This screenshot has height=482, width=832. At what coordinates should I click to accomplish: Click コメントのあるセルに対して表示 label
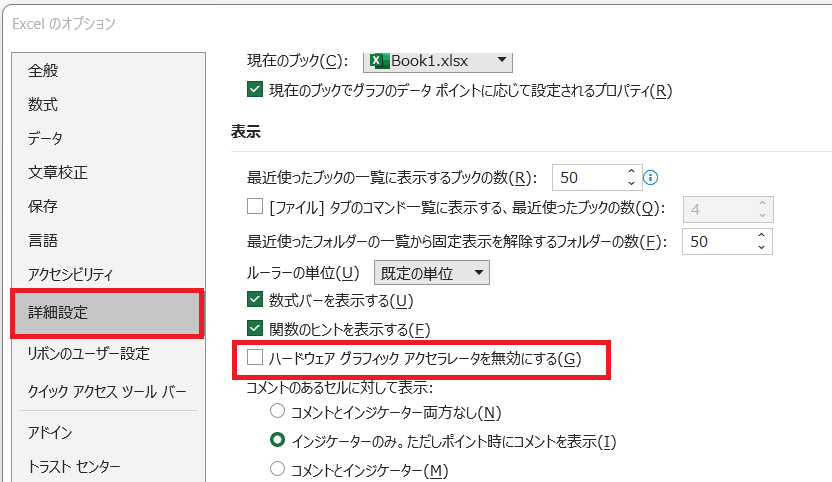(340, 388)
